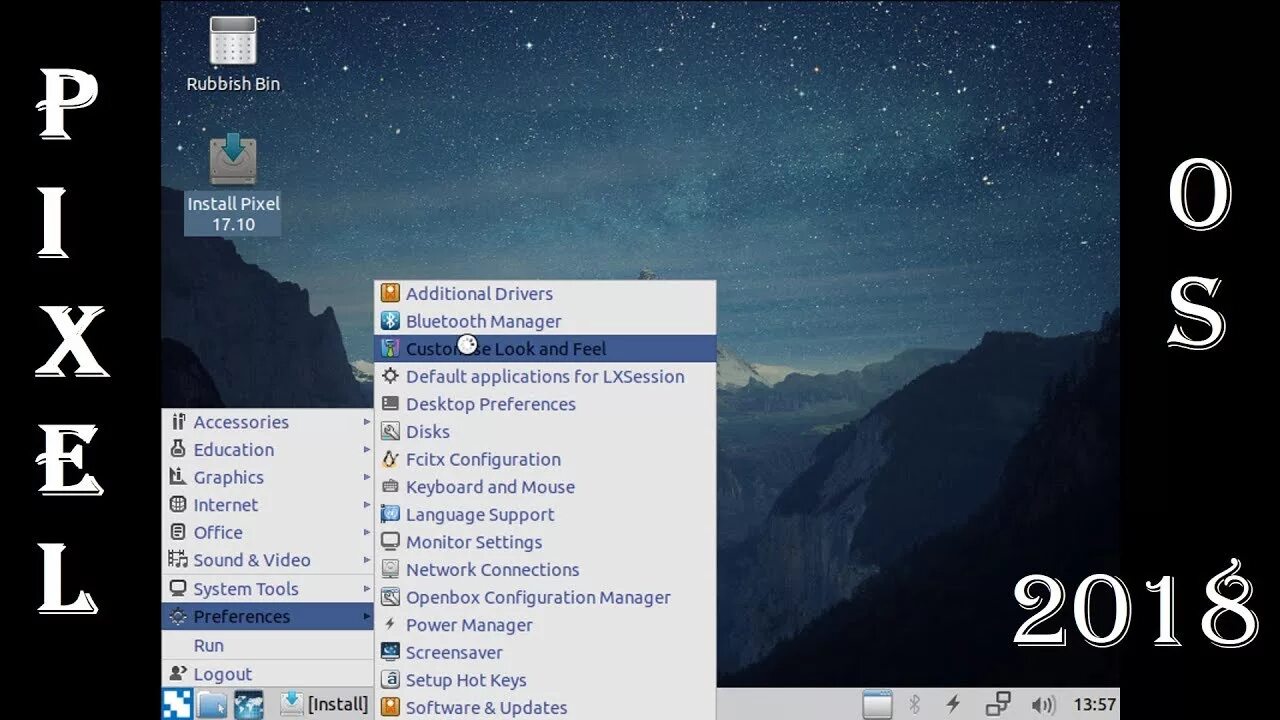Open Setup Hot Keys entry

[x=545, y=680]
